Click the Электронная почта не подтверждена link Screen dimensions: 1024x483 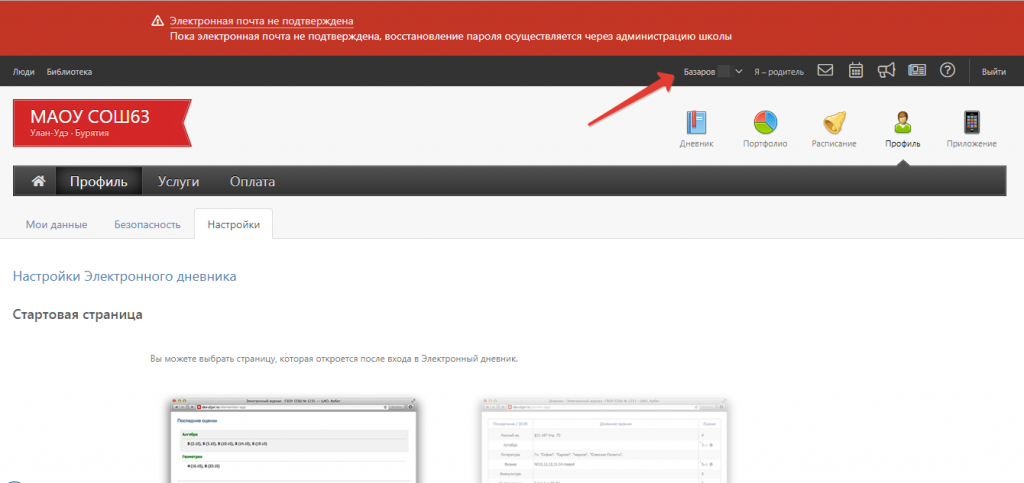(x=261, y=22)
